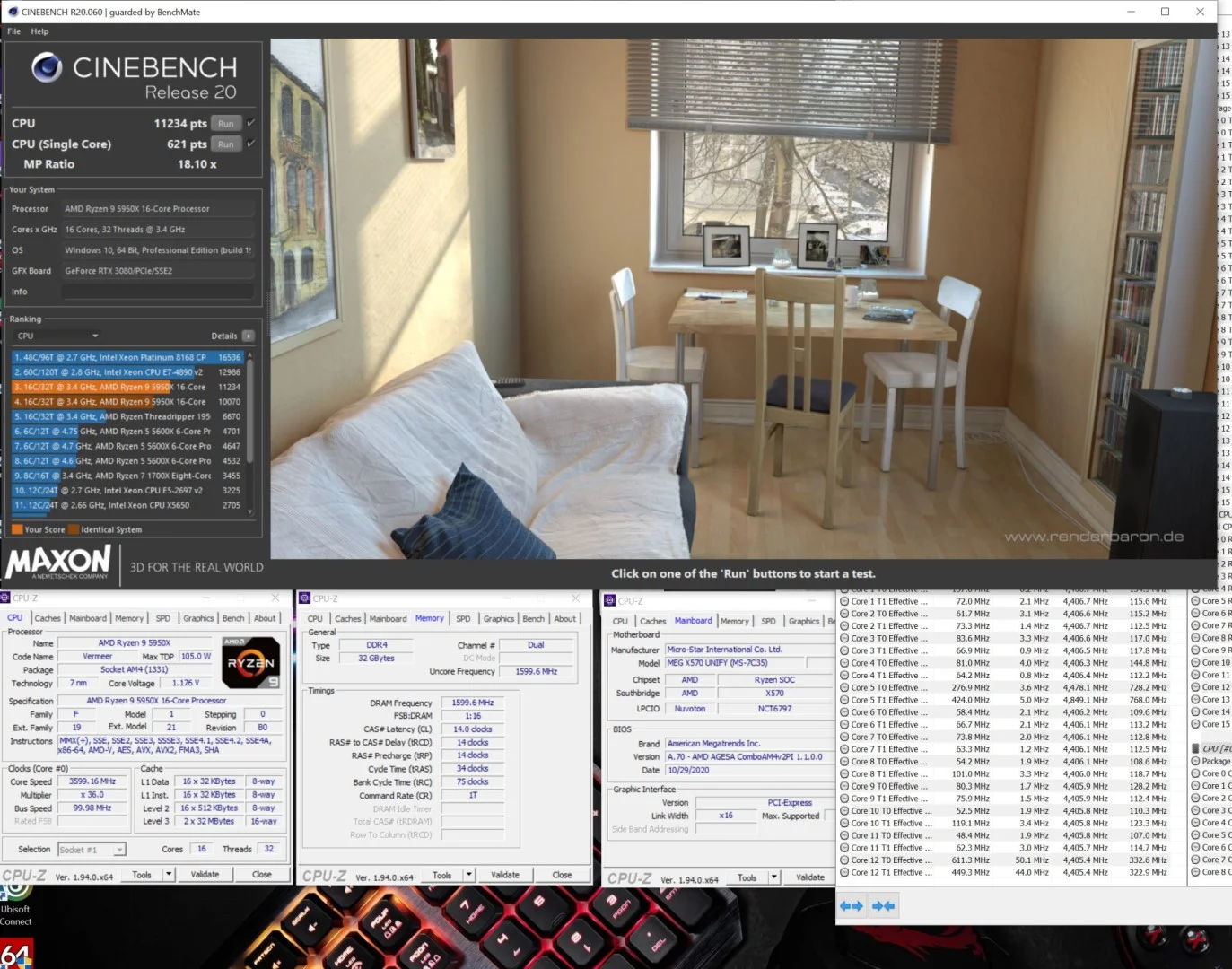Click the collapse columns arrows icon in HWiNFO

pyautogui.click(x=884, y=906)
